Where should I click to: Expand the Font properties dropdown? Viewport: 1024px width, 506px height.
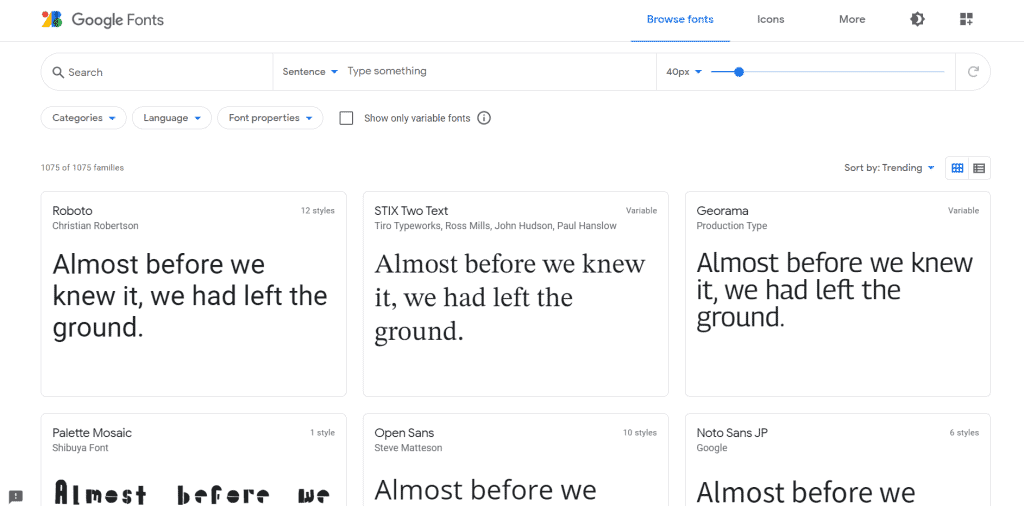(x=270, y=118)
